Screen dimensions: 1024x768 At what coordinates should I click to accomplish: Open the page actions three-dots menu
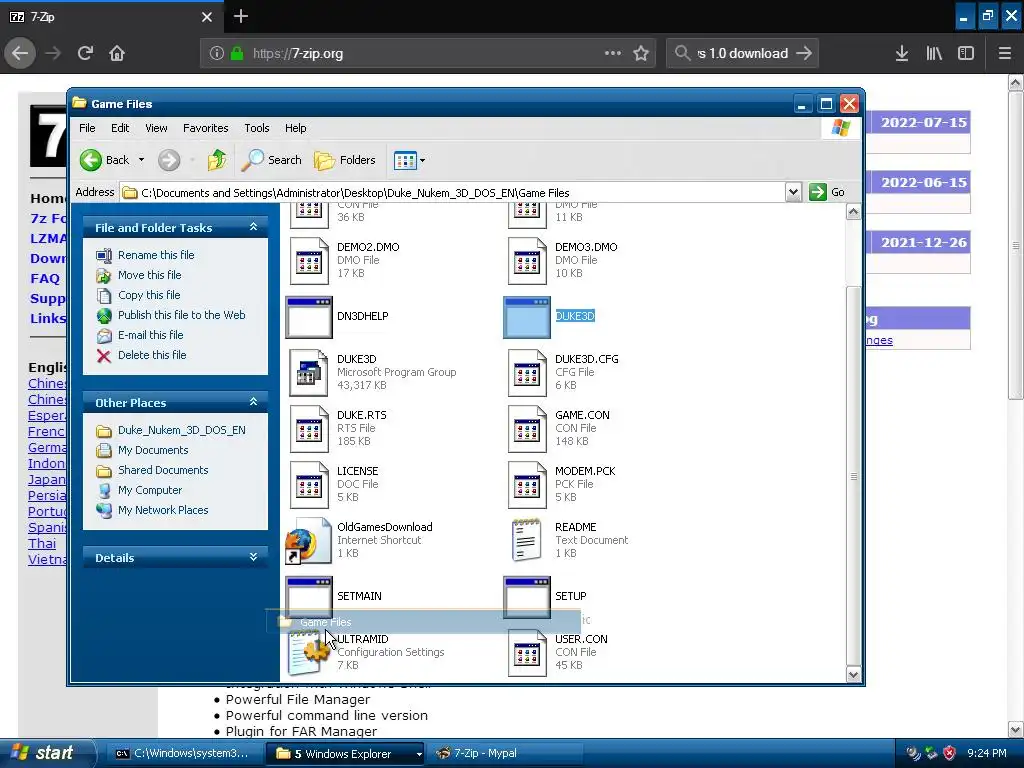tap(613, 53)
